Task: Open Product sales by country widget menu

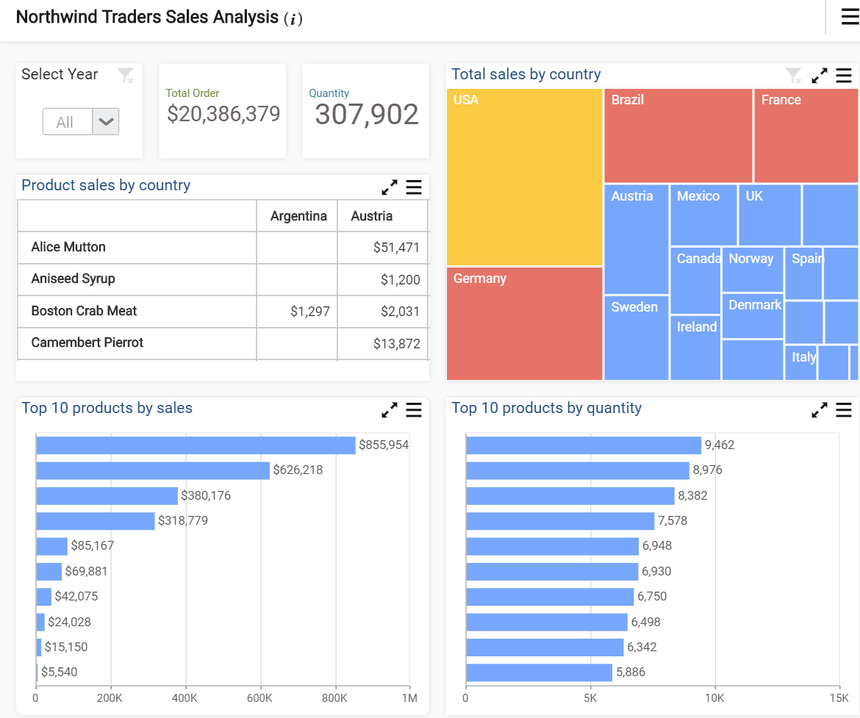Action: point(414,187)
